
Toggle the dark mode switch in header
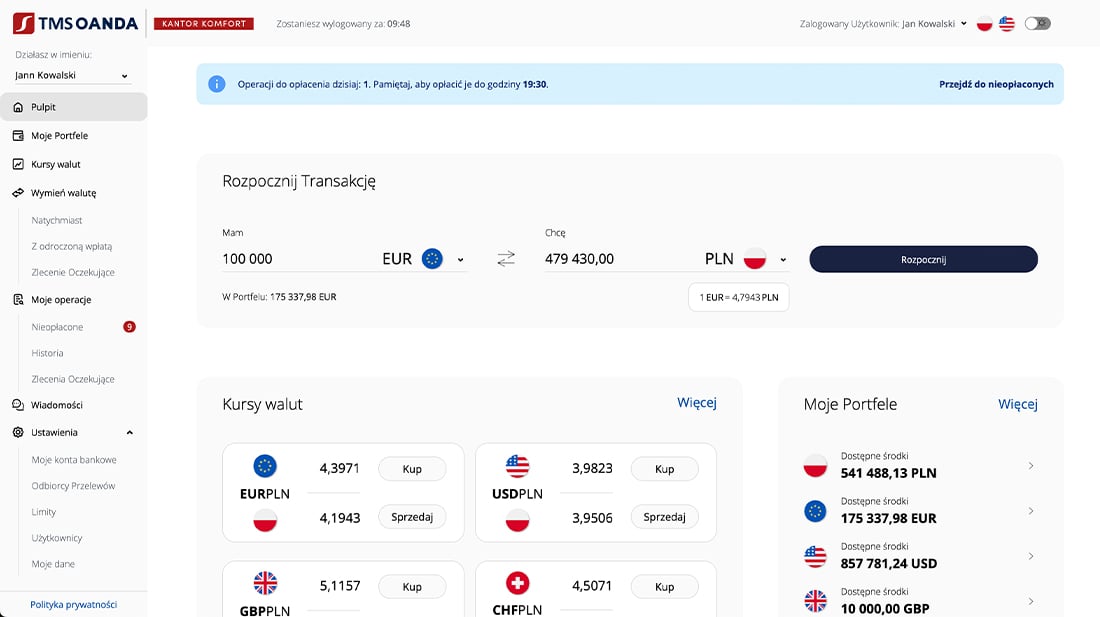click(1037, 23)
